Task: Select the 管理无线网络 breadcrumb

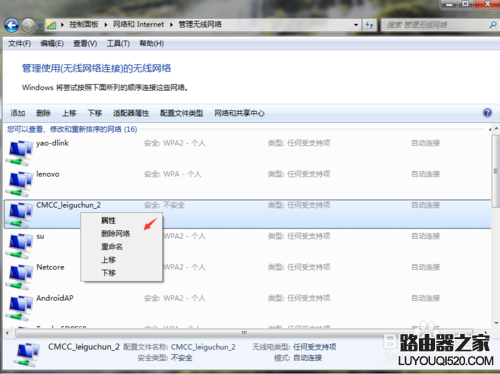Action: point(200,24)
